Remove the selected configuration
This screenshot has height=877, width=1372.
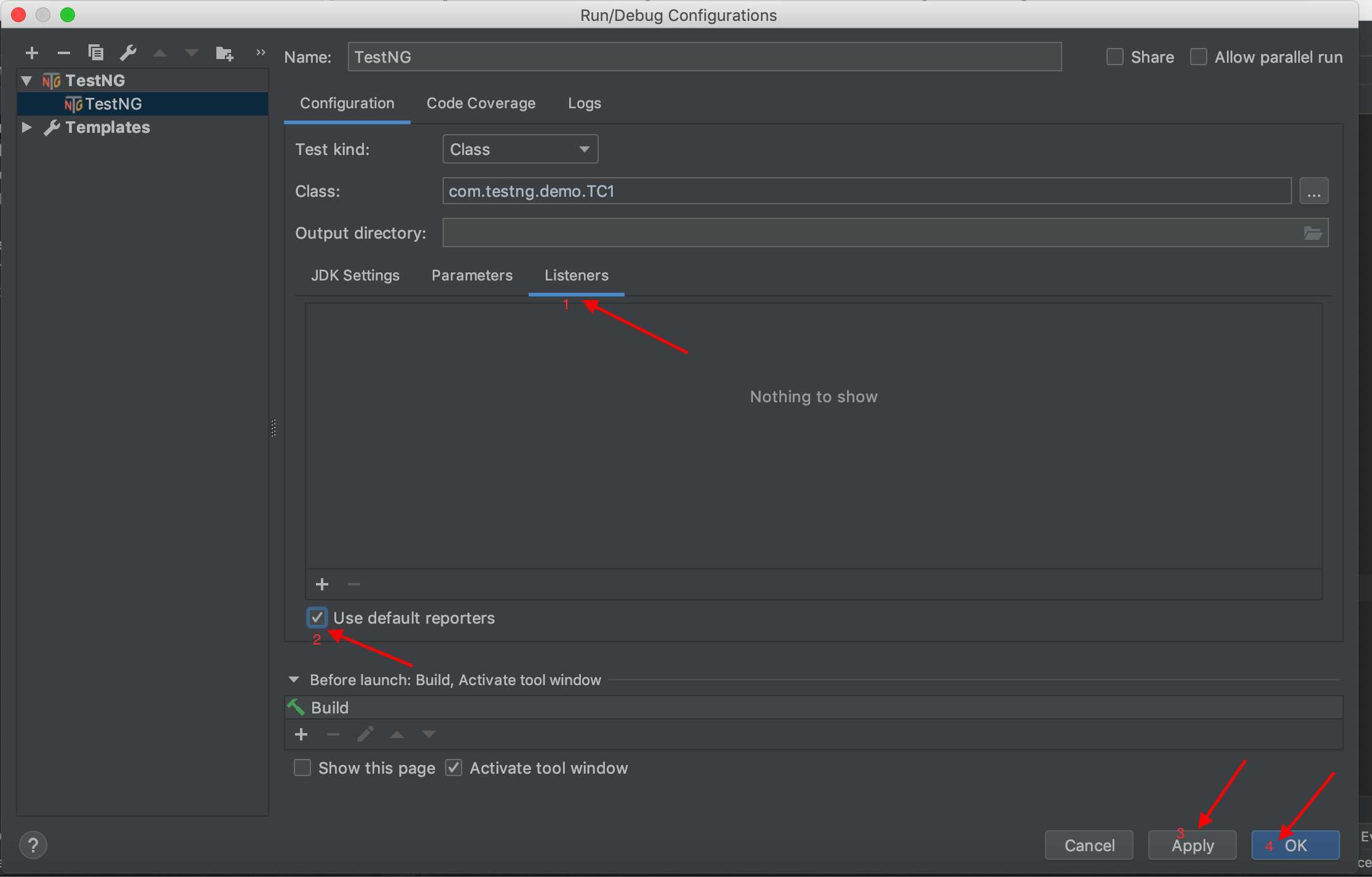(x=63, y=54)
